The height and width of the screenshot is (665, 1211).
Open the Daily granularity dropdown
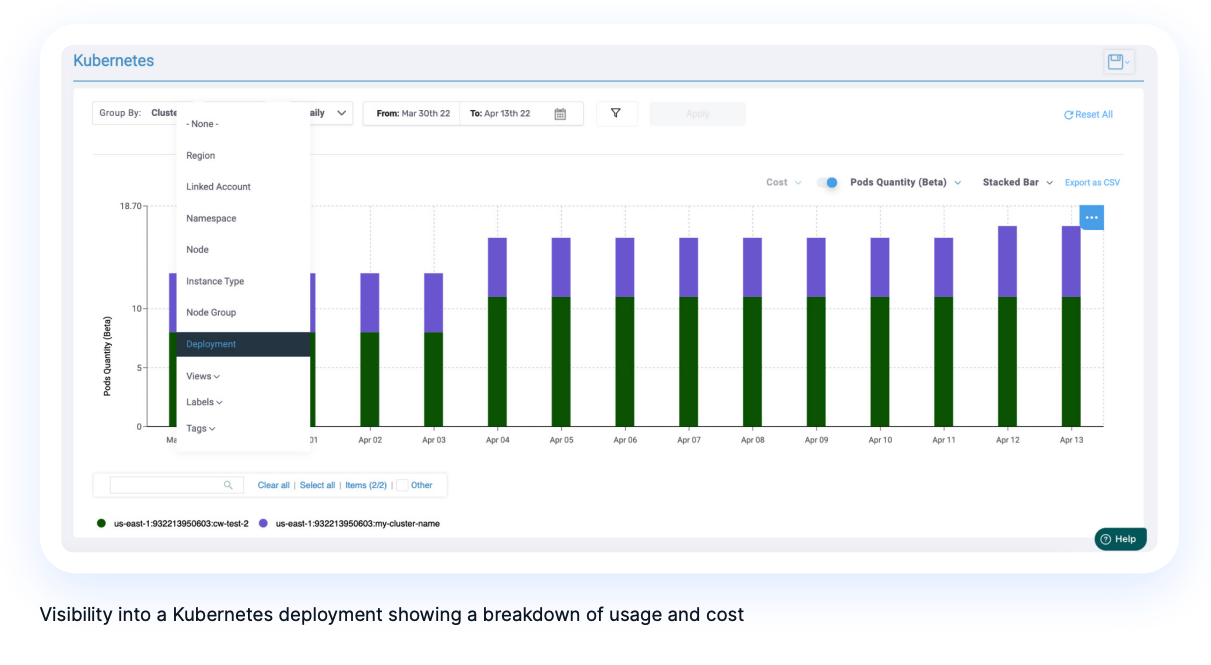pos(329,113)
